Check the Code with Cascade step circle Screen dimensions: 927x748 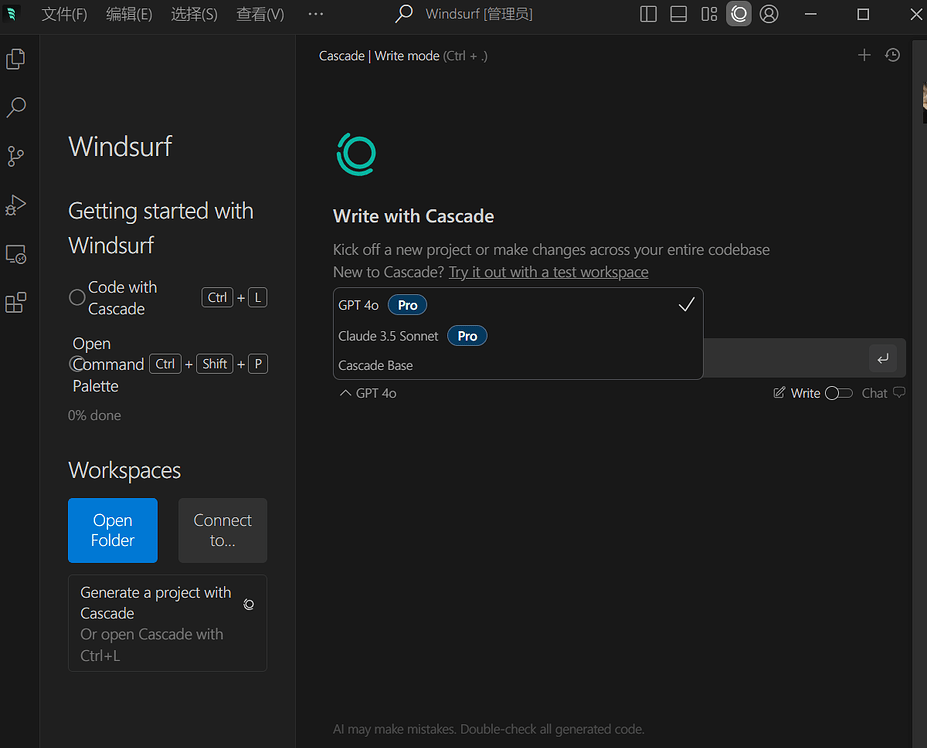(x=77, y=297)
